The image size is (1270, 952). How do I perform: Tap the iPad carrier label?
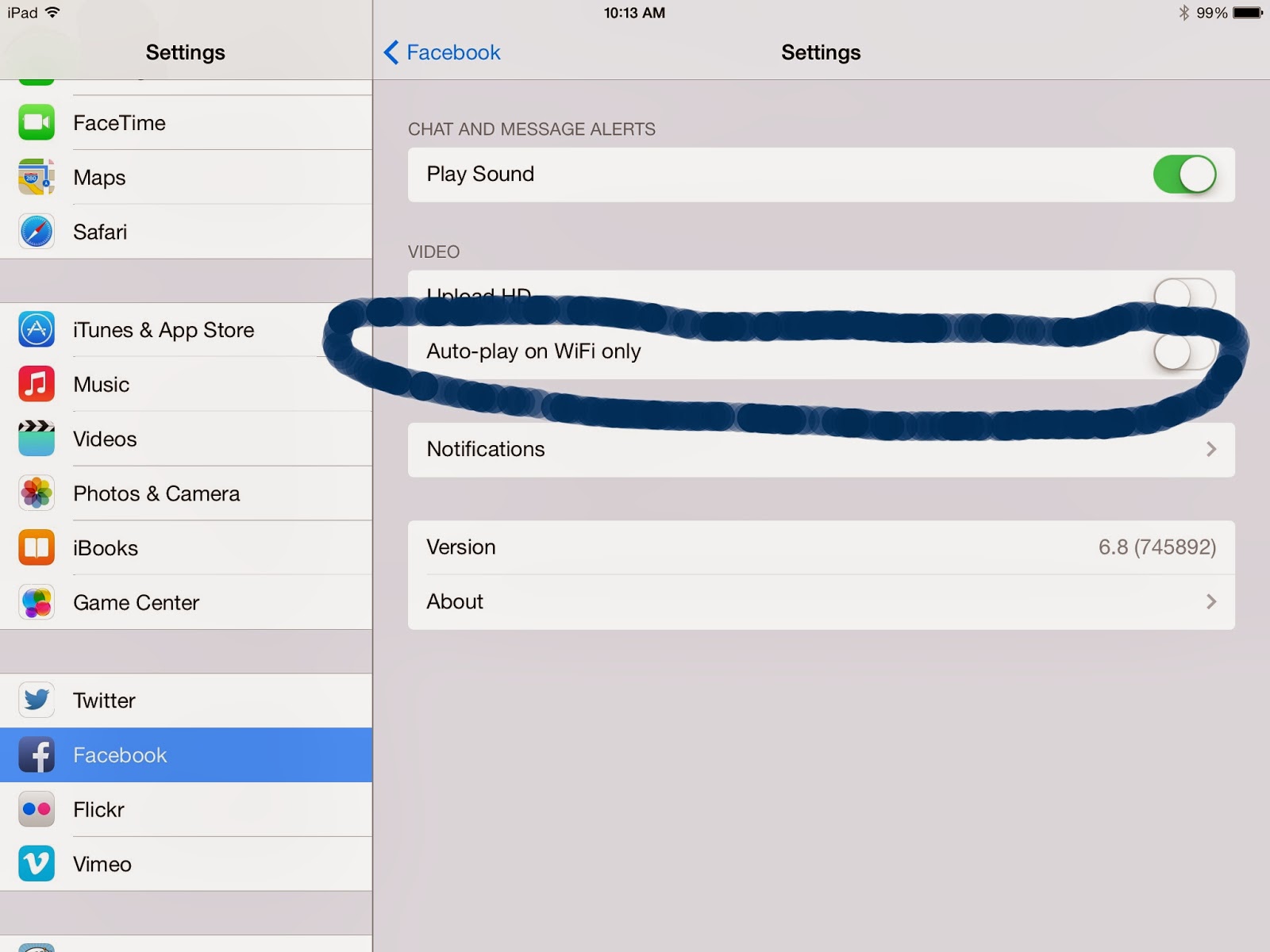point(22,13)
